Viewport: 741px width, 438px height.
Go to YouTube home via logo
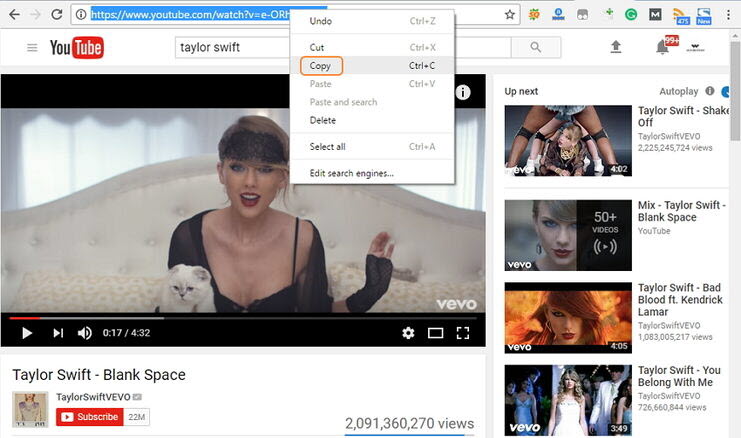pyautogui.click(x=77, y=47)
